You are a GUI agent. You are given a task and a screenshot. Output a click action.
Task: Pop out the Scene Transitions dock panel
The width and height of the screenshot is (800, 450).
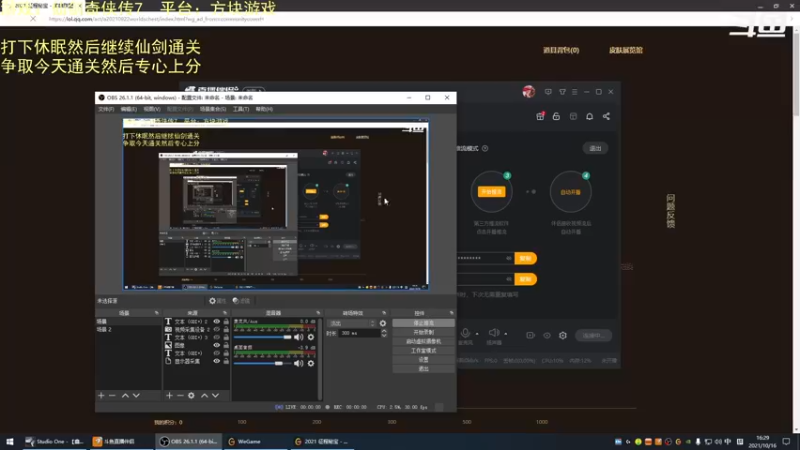(x=384, y=313)
